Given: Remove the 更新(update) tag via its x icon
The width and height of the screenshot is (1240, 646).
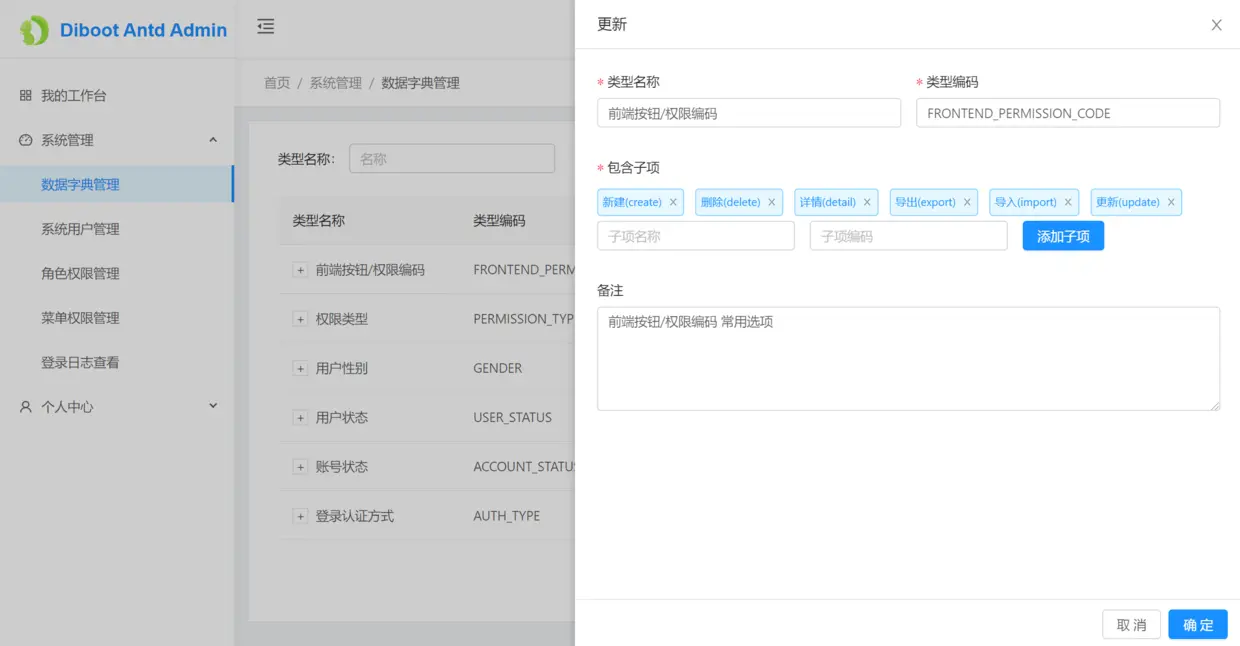Looking at the screenshot, I should point(1170,202).
